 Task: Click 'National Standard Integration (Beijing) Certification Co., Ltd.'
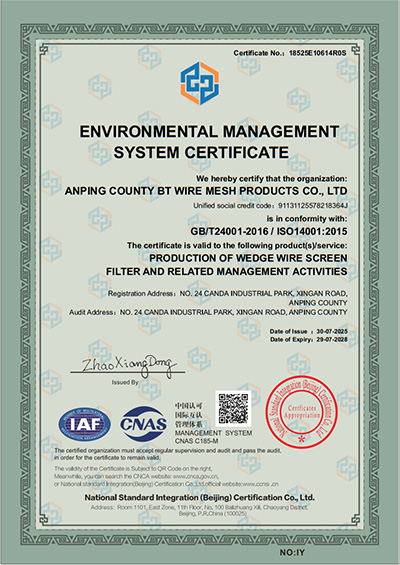pos(200,498)
